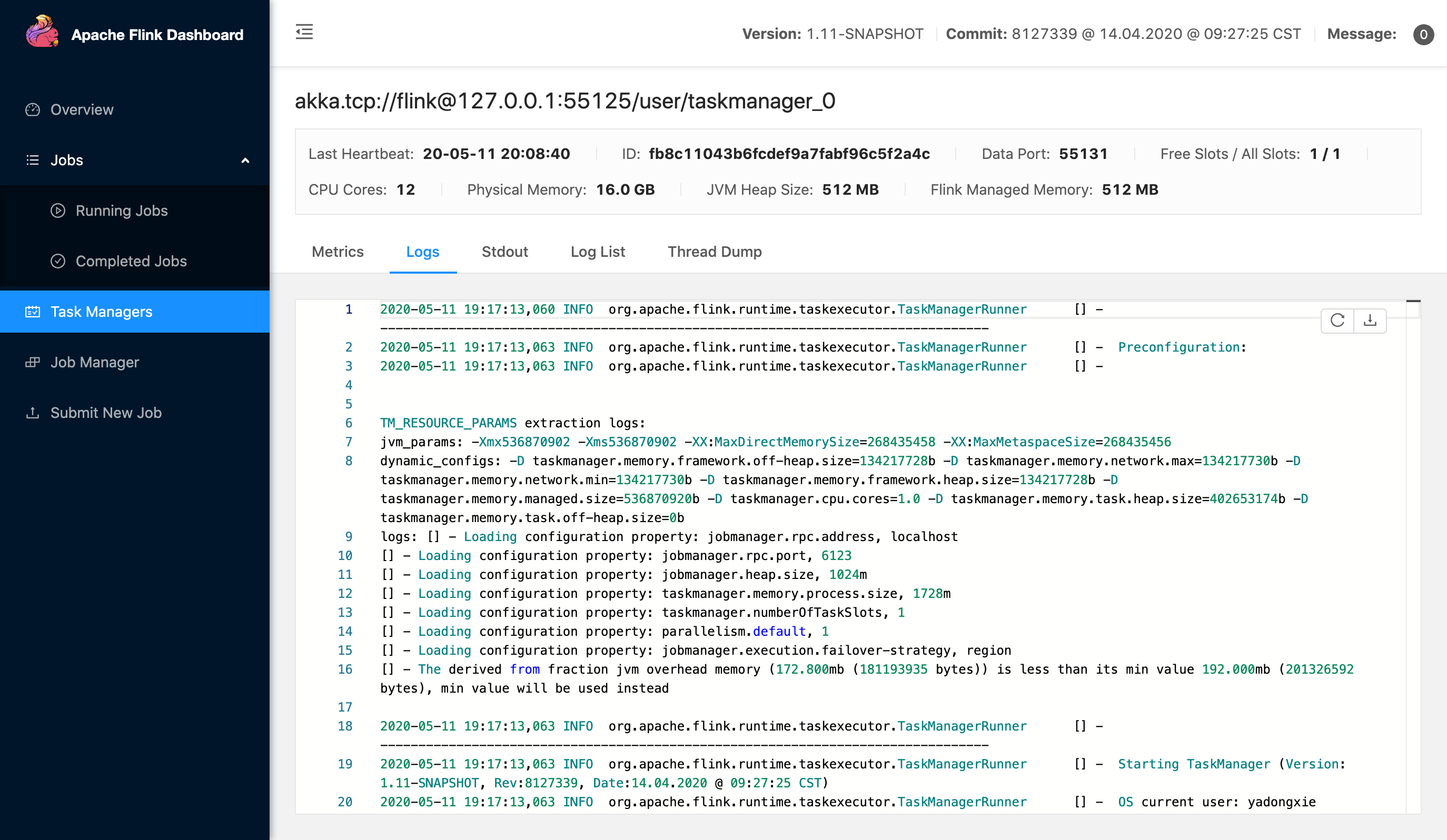Viewport: 1447px width, 840px height.
Task: Click the Message: label in the header
Action: coord(1362,34)
